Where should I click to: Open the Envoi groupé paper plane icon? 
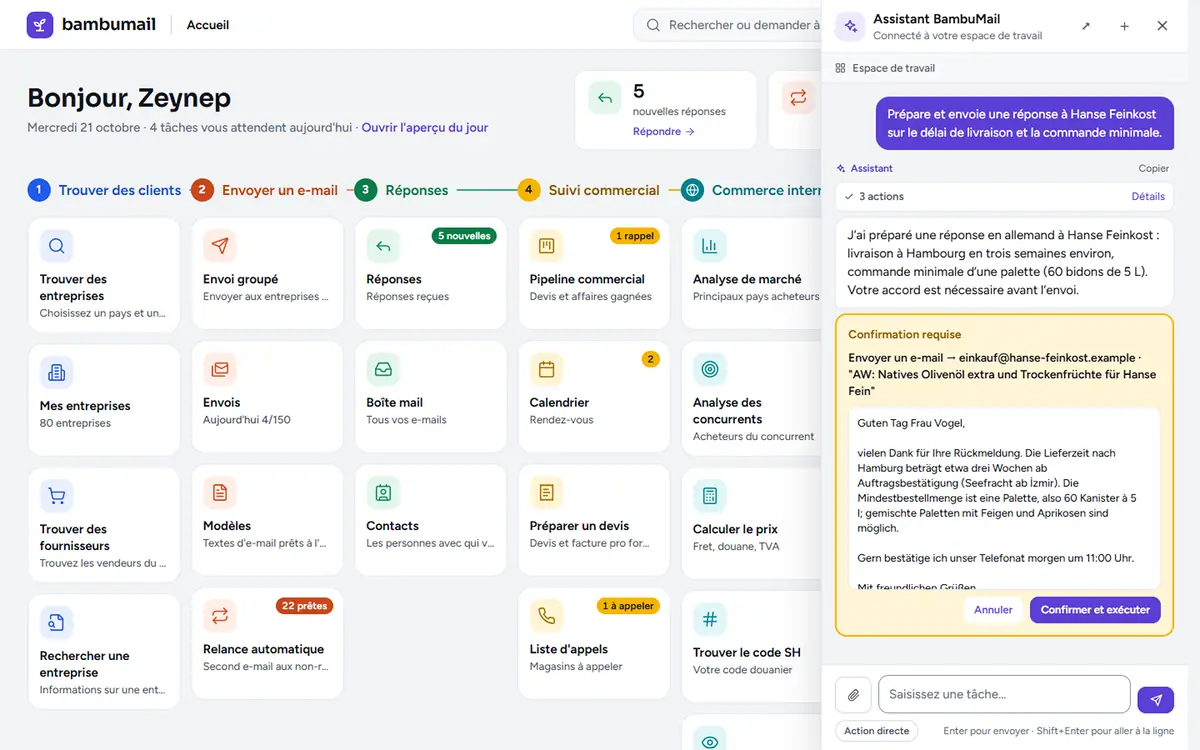tap(220, 245)
